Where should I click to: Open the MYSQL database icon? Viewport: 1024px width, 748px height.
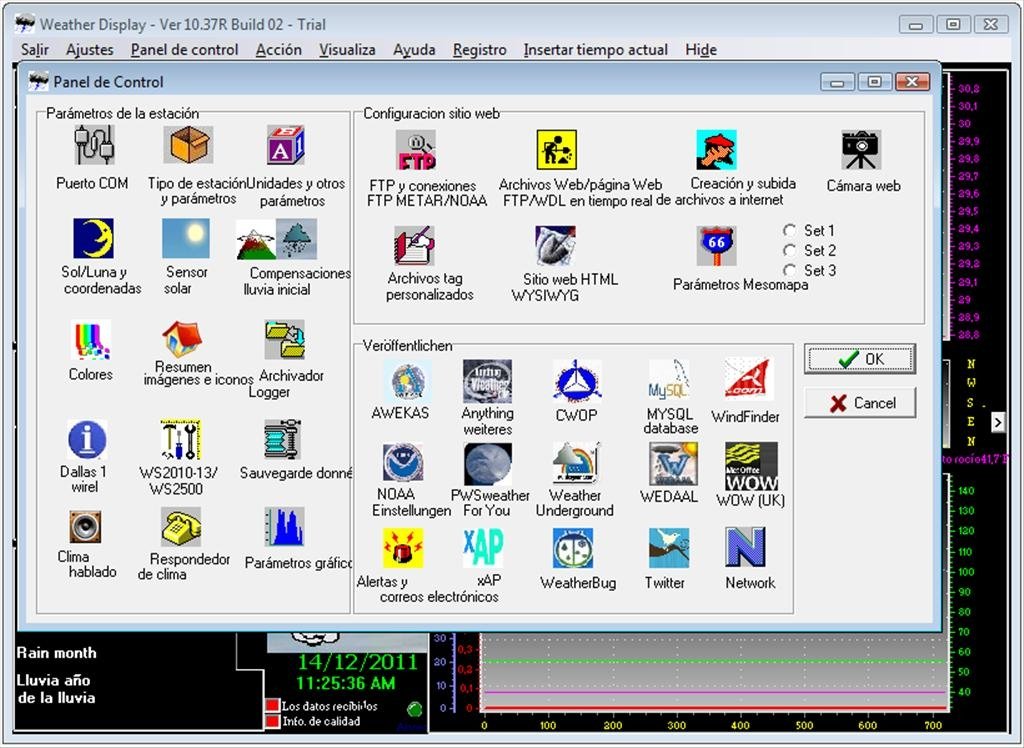coord(669,380)
